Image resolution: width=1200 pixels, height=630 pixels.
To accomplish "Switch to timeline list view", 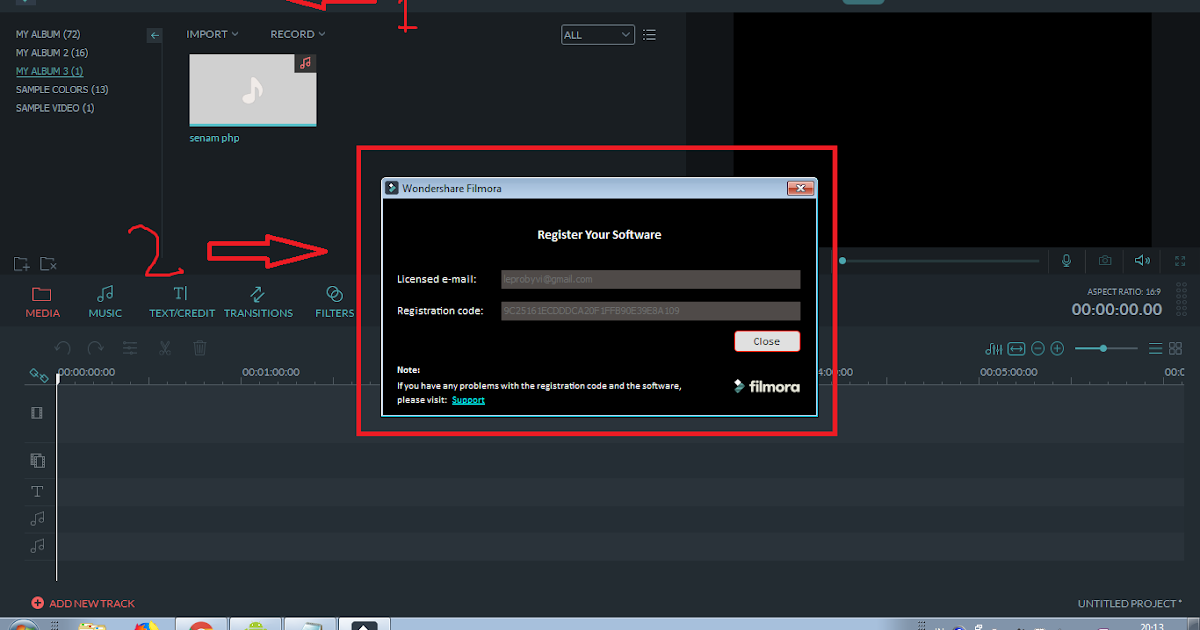I will (1155, 348).
